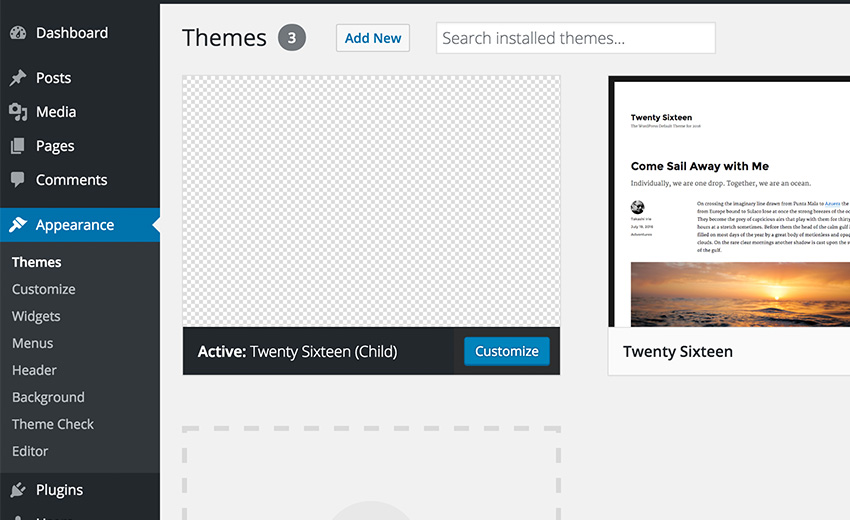Click the Media library icon

coord(18,112)
